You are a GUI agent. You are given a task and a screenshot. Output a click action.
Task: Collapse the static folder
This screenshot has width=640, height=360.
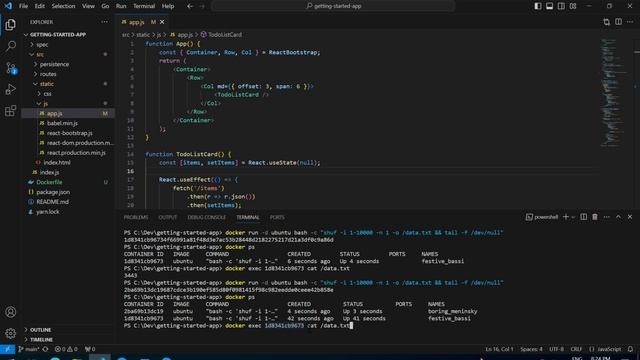pos(47,84)
